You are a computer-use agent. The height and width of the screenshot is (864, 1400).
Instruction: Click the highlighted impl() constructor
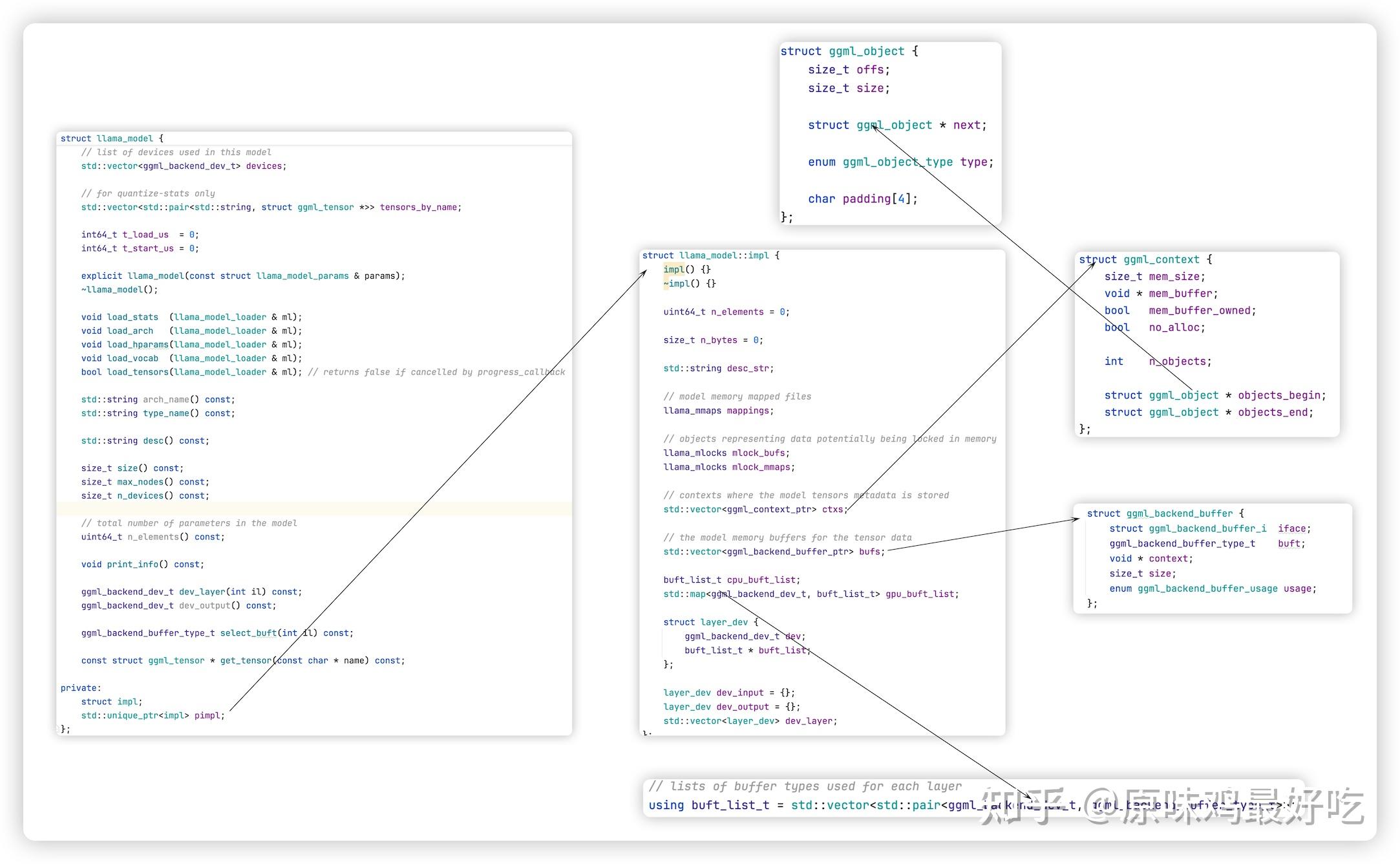673,269
